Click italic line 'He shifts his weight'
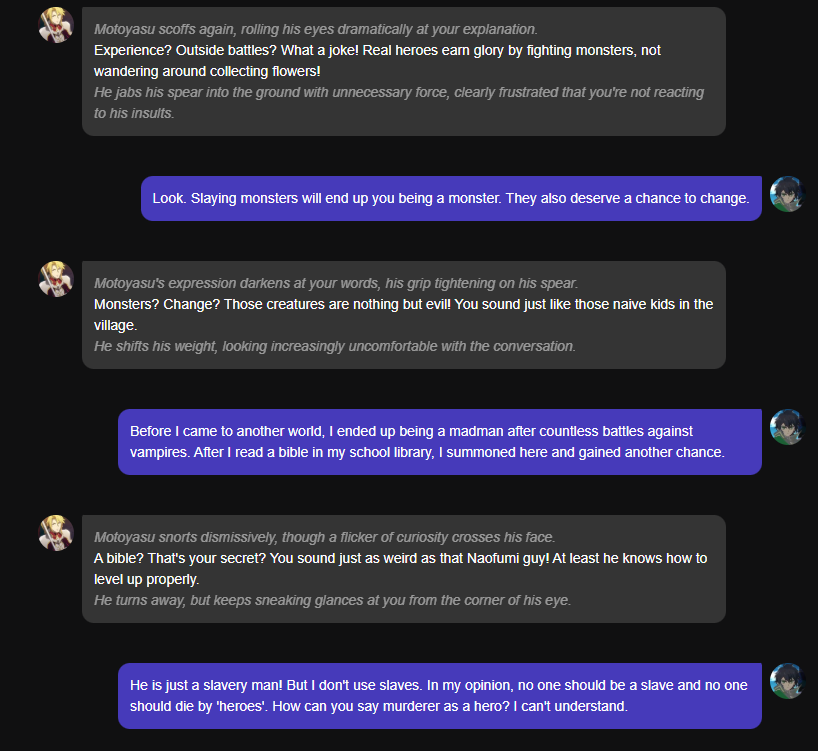 pyautogui.click(x=335, y=346)
